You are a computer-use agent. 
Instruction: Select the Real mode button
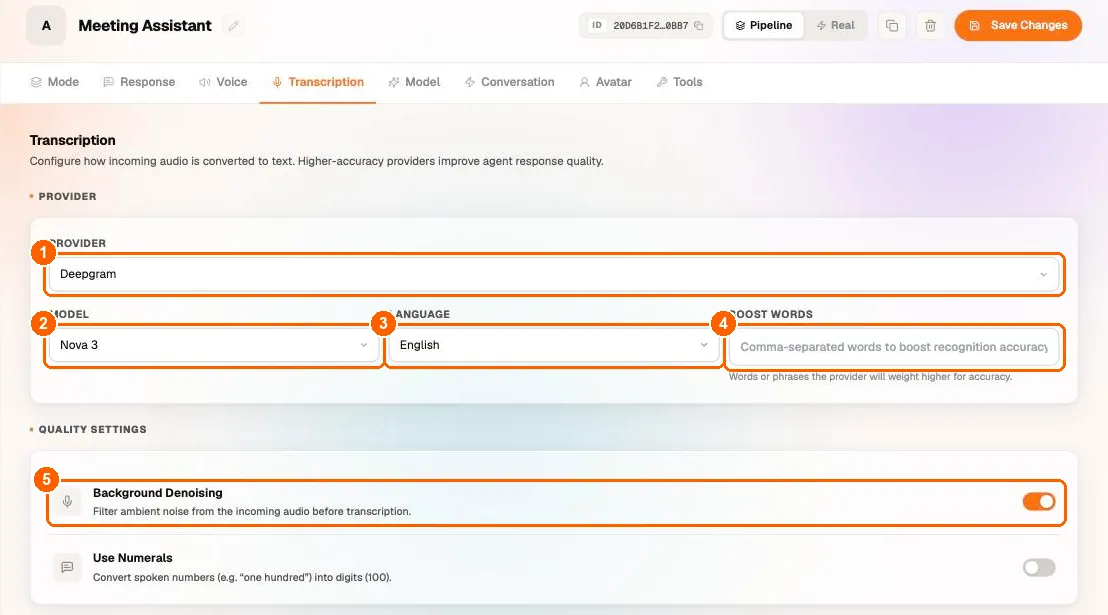(835, 25)
